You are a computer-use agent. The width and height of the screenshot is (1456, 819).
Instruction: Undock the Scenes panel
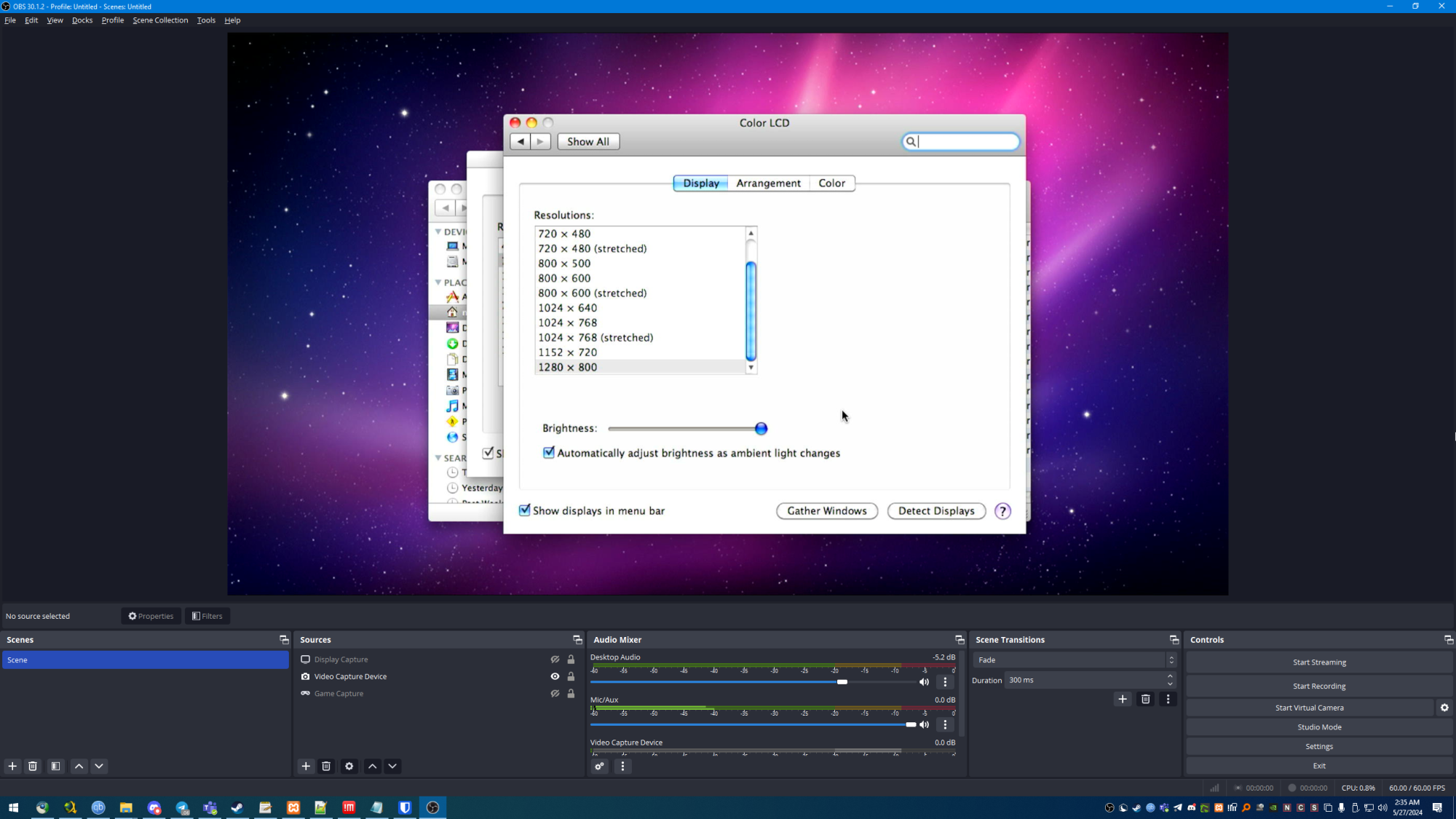(x=284, y=639)
